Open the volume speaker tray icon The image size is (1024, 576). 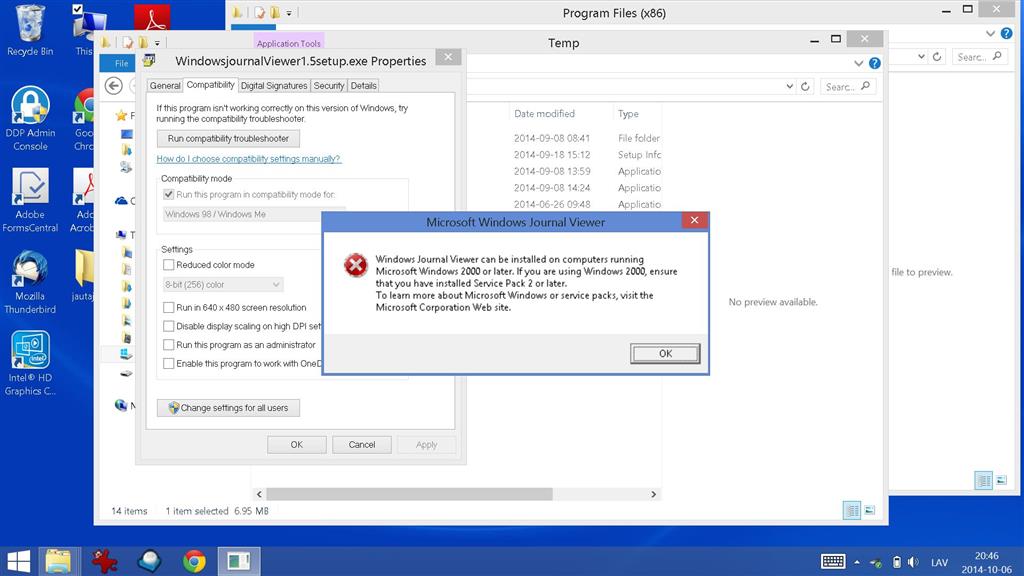tap(913, 562)
